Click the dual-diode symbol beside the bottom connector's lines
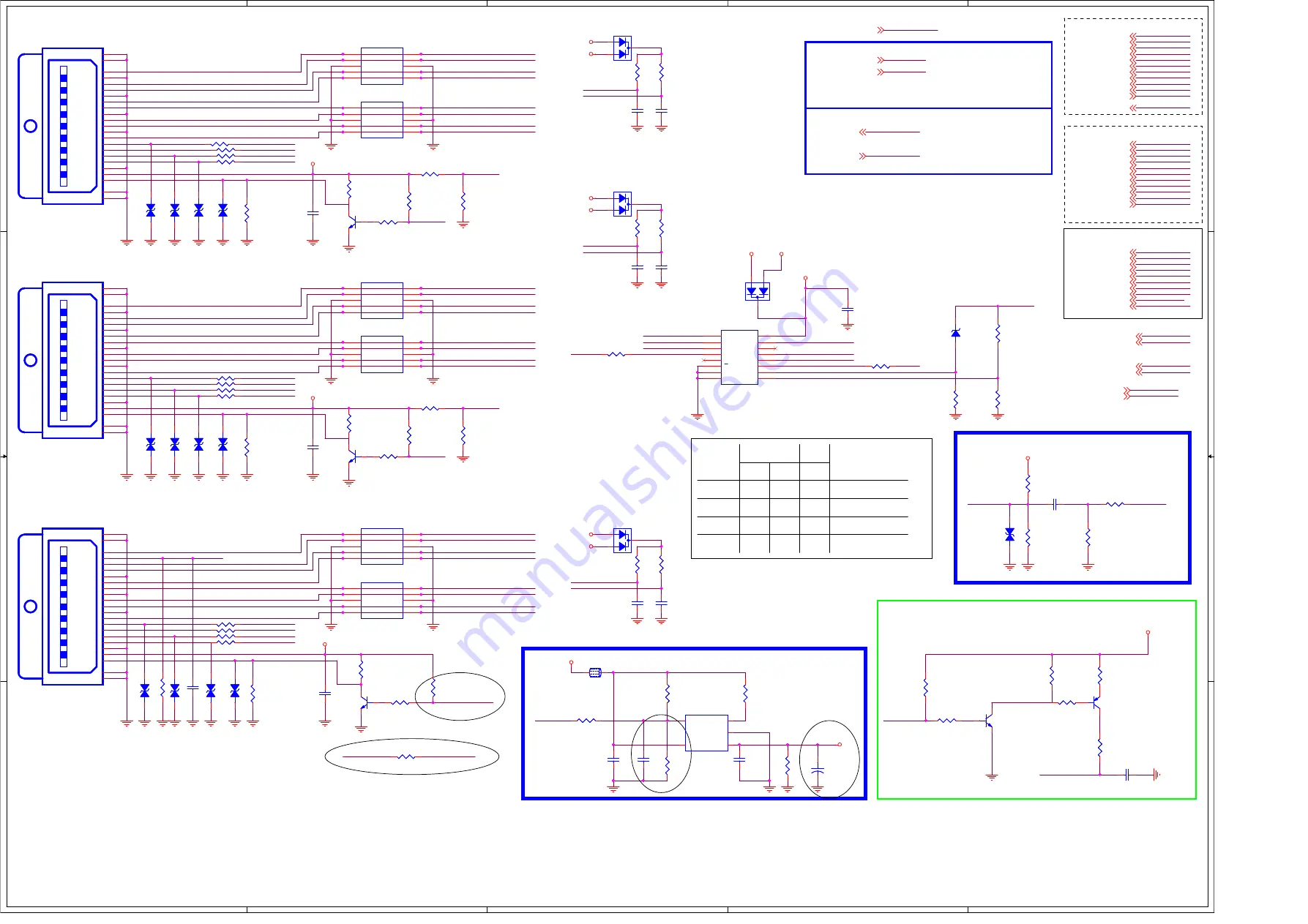 pyautogui.click(x=622, y=541)
